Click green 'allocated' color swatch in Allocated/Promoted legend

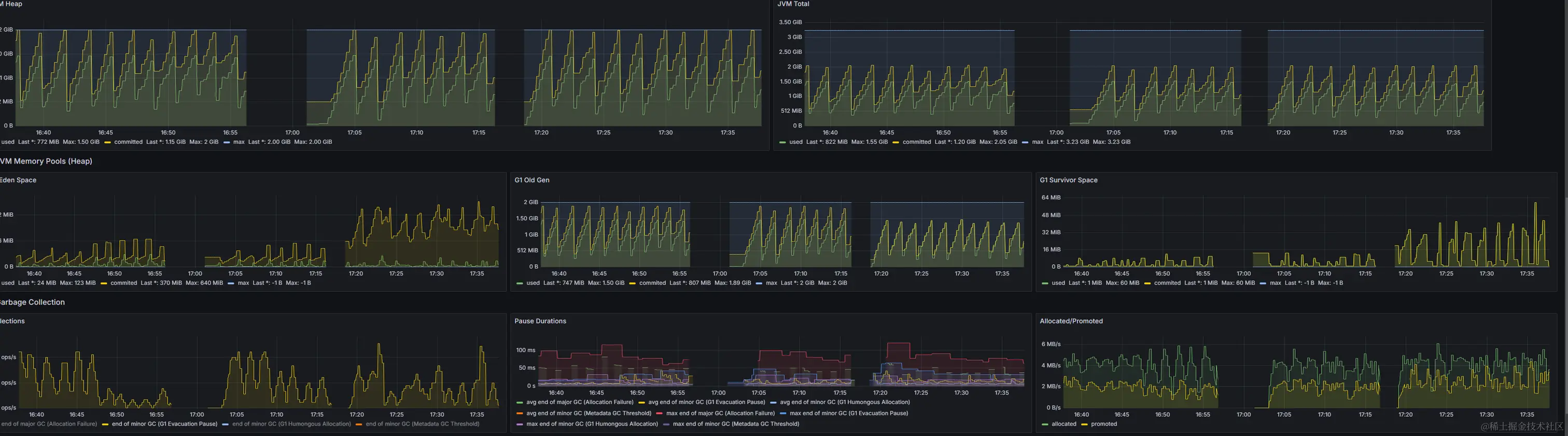1044,425
